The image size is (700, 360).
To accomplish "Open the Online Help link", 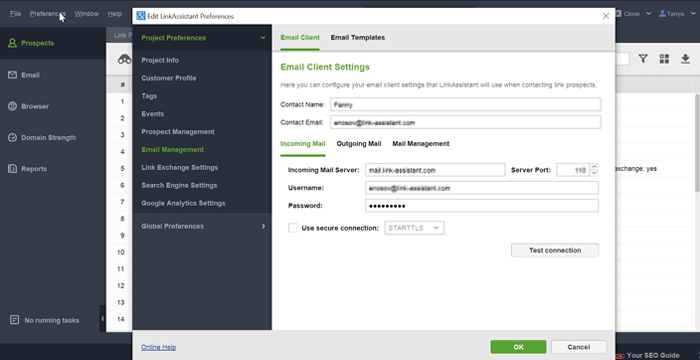I will (158, 347).
